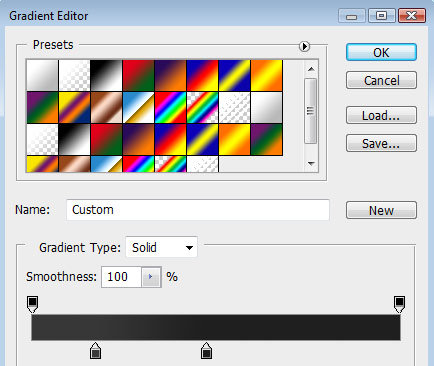Maximize the Gradient Editor window

coord(381,16)
